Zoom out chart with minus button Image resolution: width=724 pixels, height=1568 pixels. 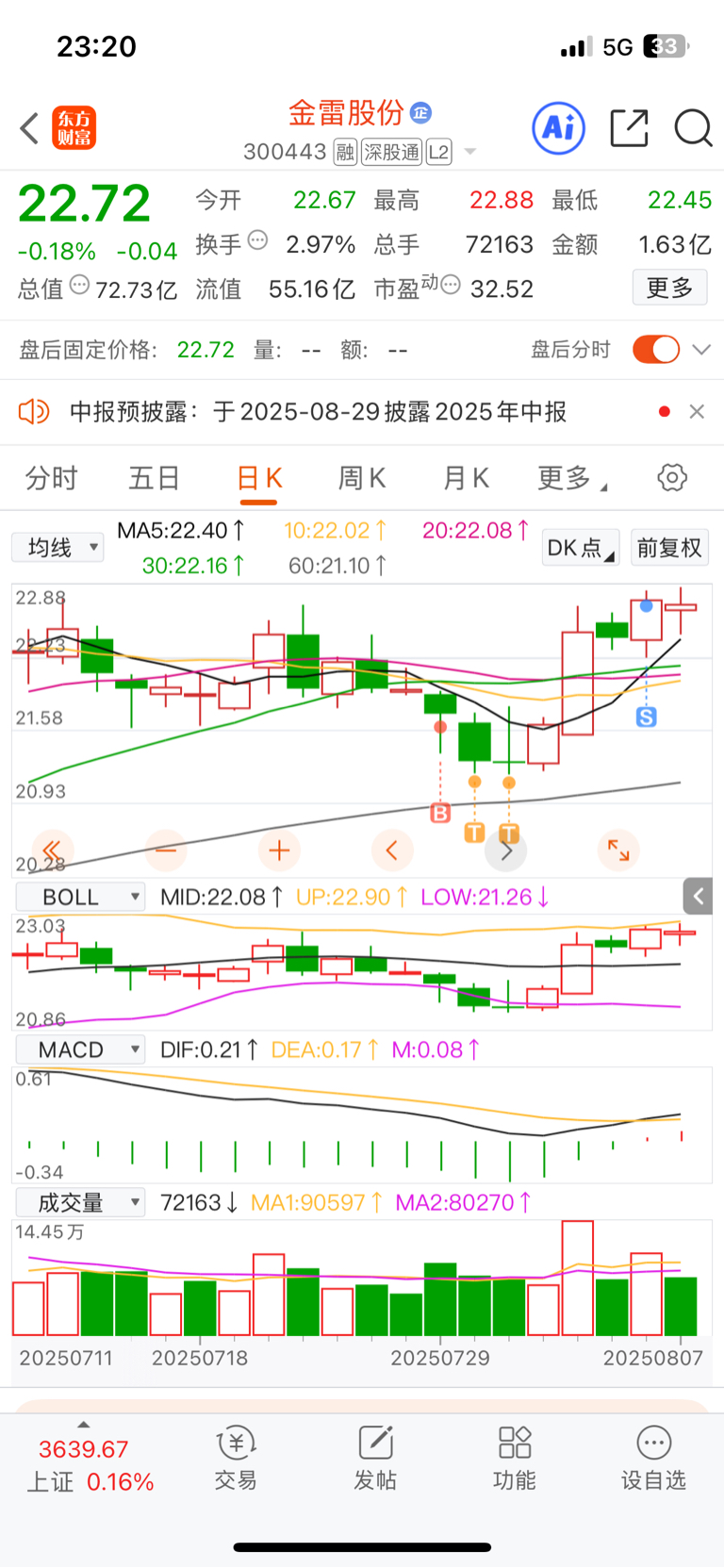[x=166, y=850]
